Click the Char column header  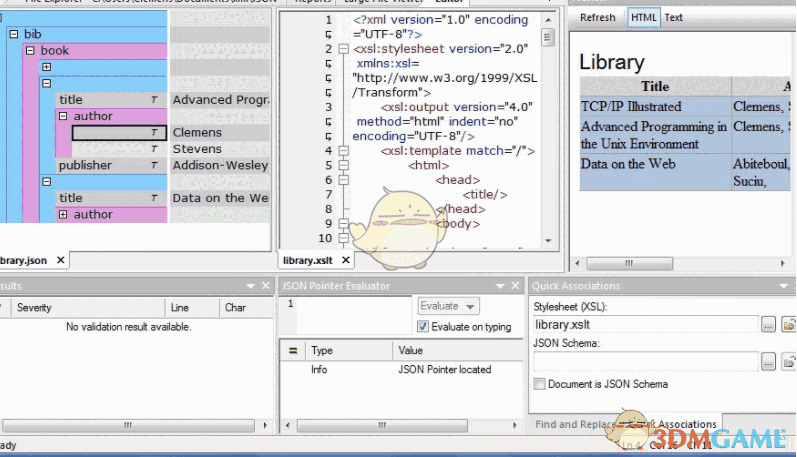click(246, 308)
